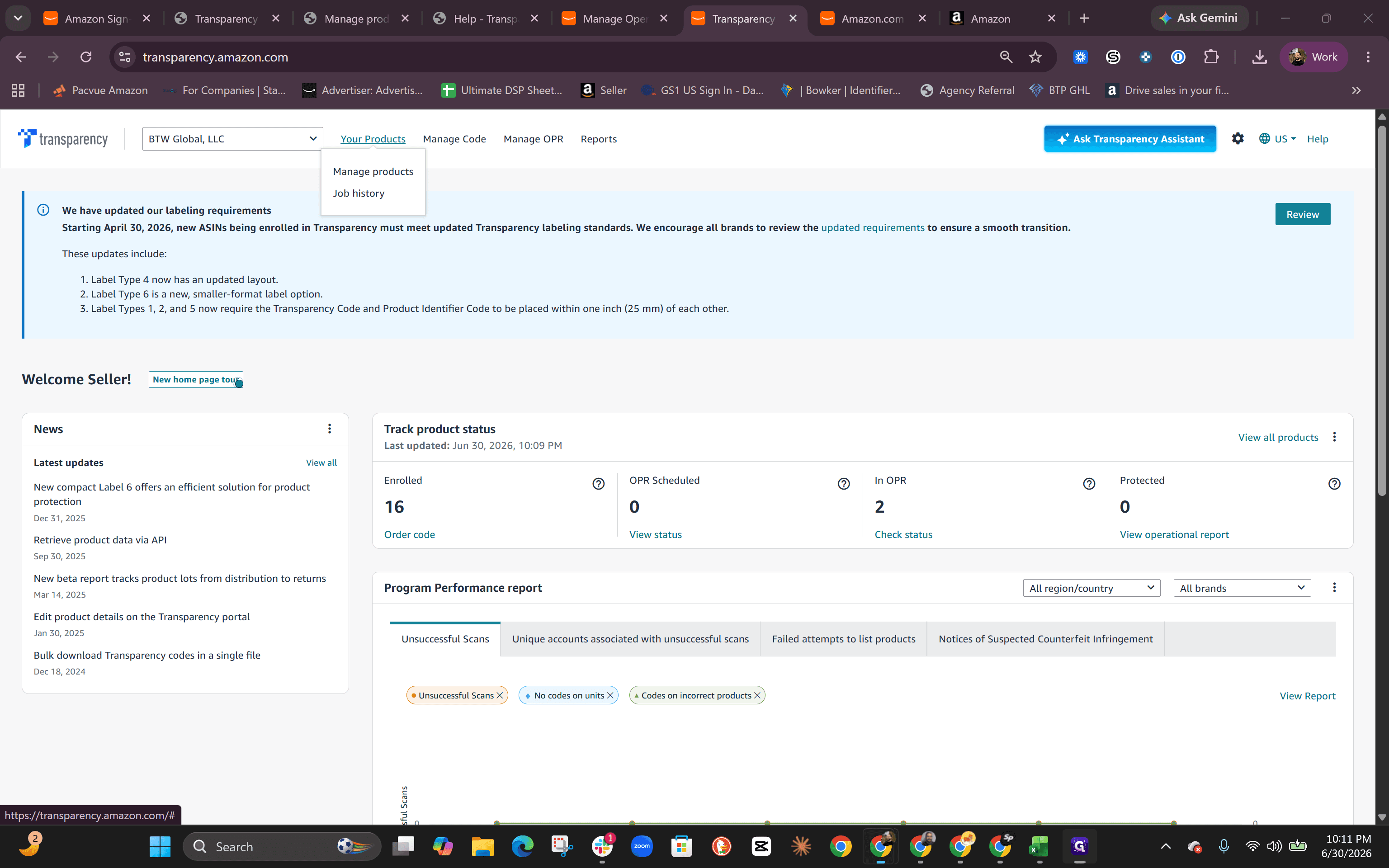Open the updated requirements link
1389x868 pixels.
873,227
